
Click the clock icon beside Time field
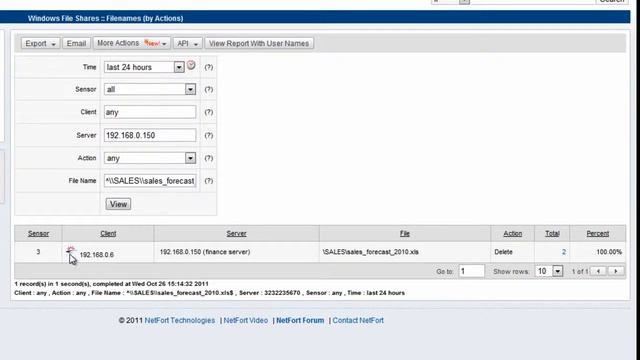[191, 65]
